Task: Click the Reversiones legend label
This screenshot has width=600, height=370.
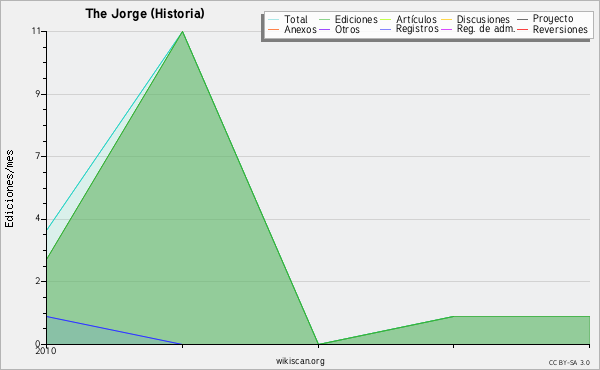Action: click(560, 29)
